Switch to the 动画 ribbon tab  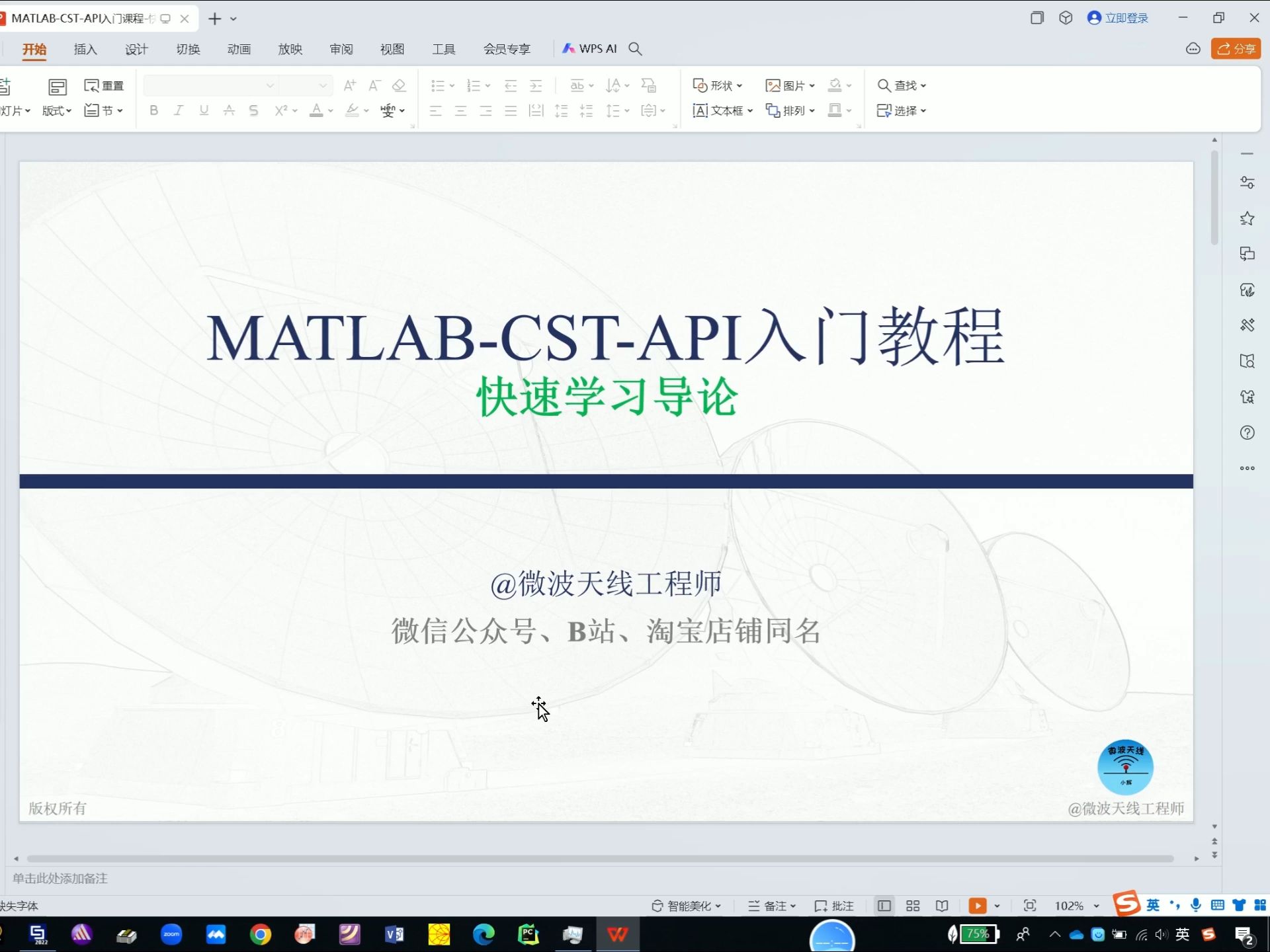coord(239,48)
